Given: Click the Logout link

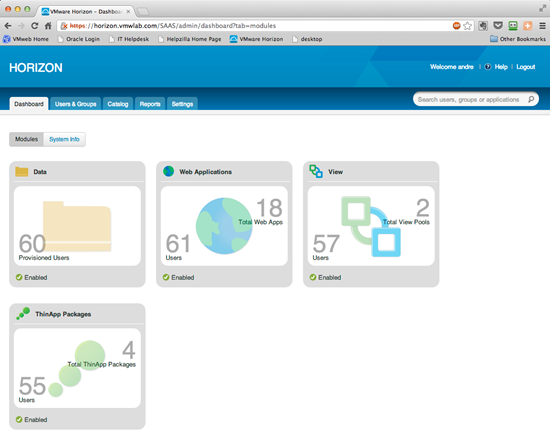Looking at the screenshot, I should coord(525,67).
